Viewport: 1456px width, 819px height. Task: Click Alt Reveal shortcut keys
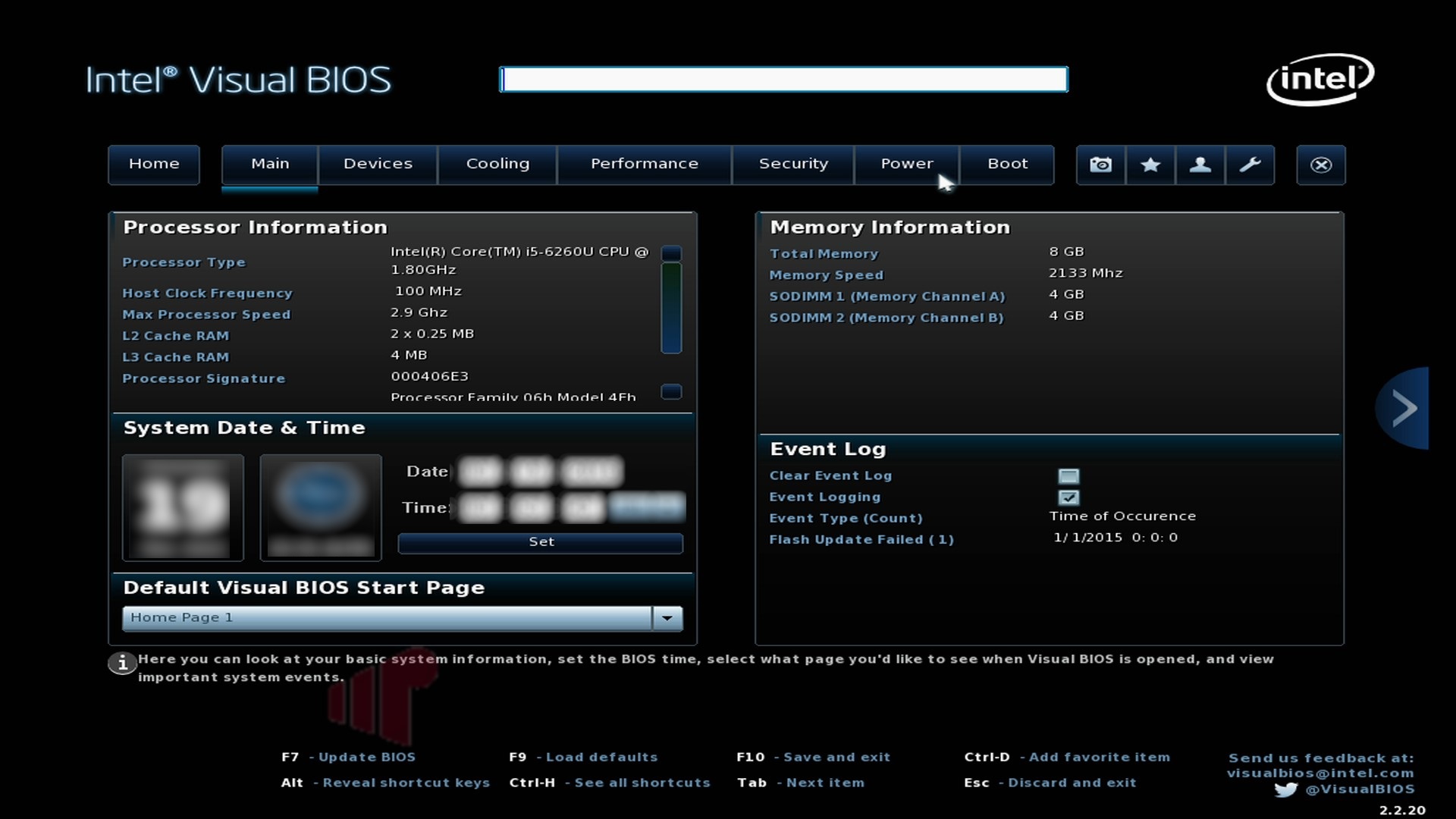coord(385,783)
